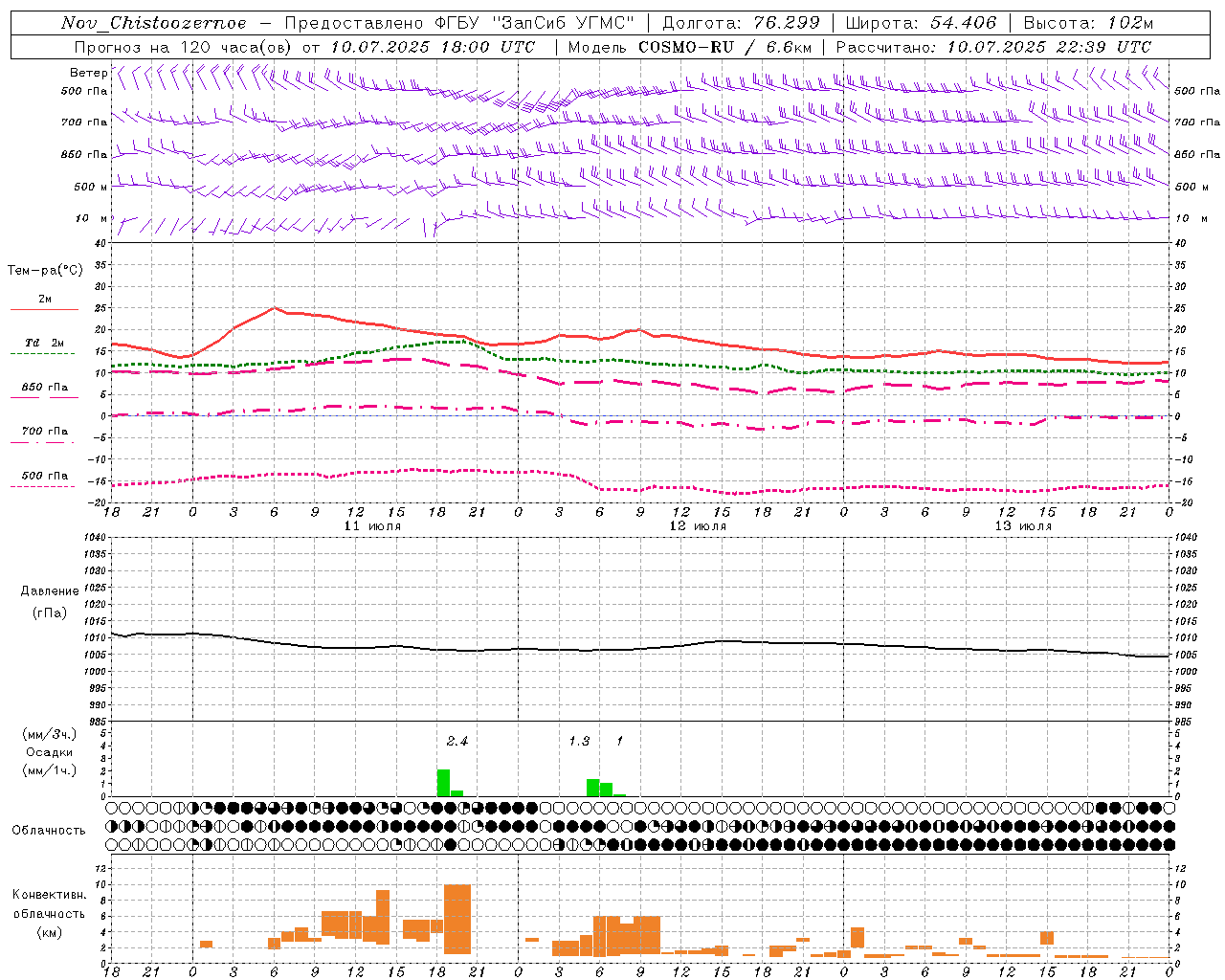Screen dimensions: 1225x980
Task: Click the 2.4 precipitation total value
Action: point(457,741)
